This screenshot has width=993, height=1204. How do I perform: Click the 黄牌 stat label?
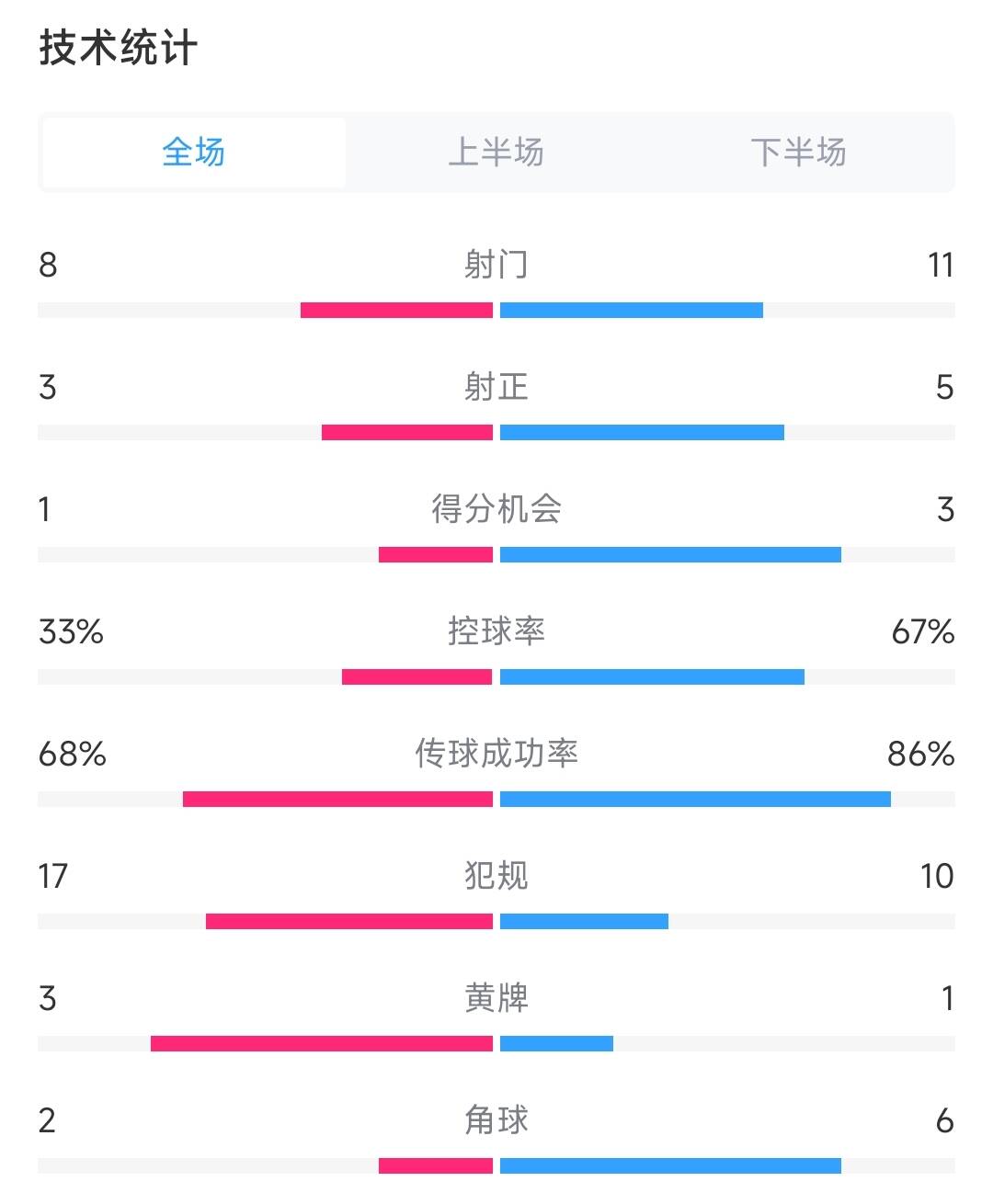click(496, 998)
